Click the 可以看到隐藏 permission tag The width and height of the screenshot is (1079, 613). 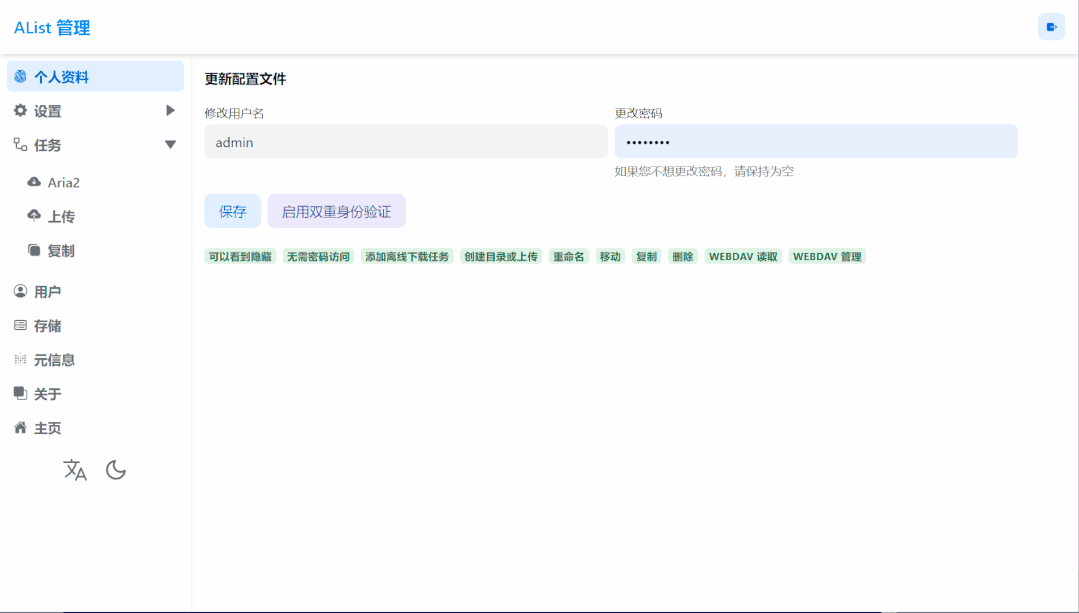point(240,257)
